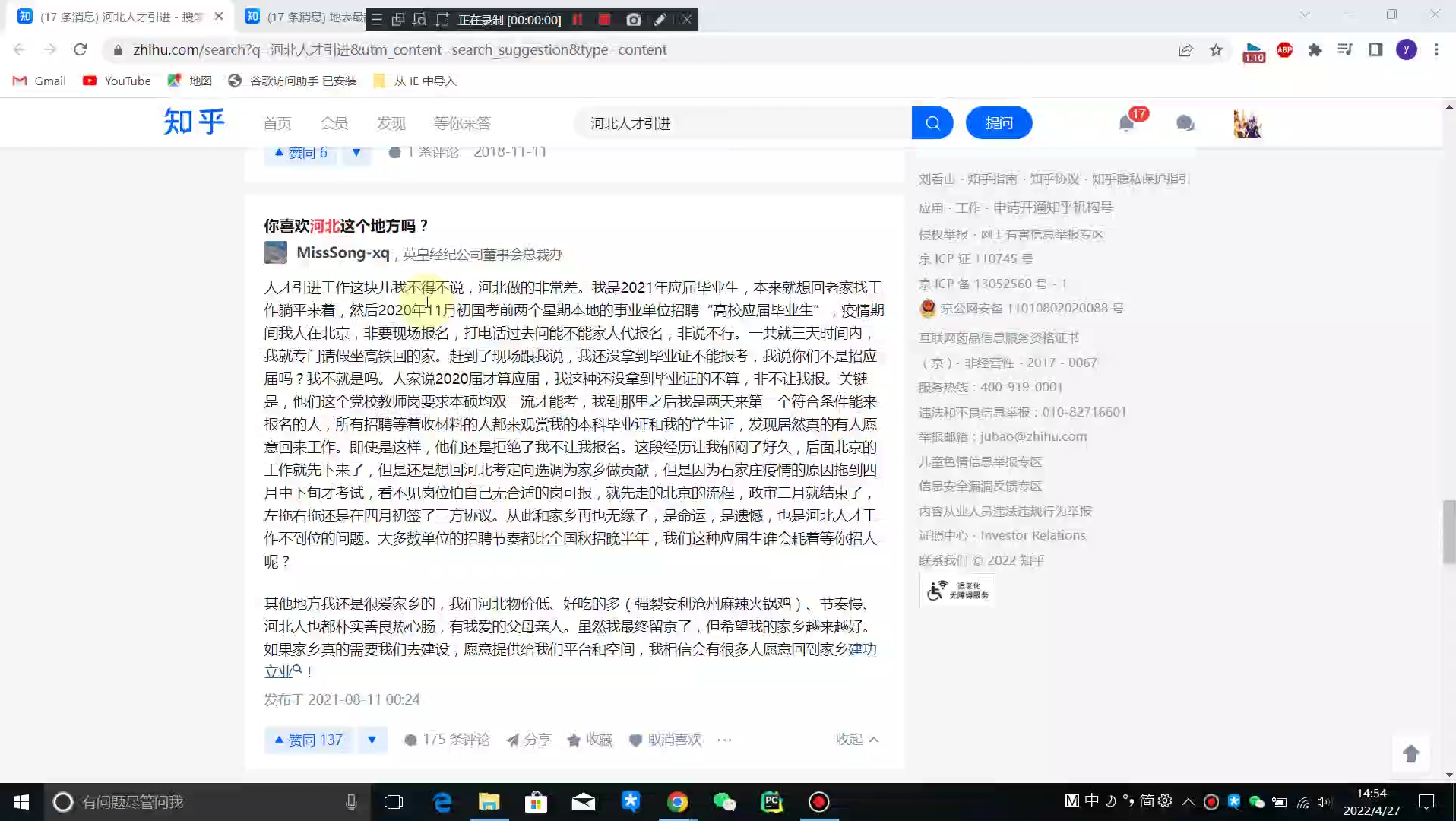
Task: Open the three-dot more options menu
Action: 724,740
